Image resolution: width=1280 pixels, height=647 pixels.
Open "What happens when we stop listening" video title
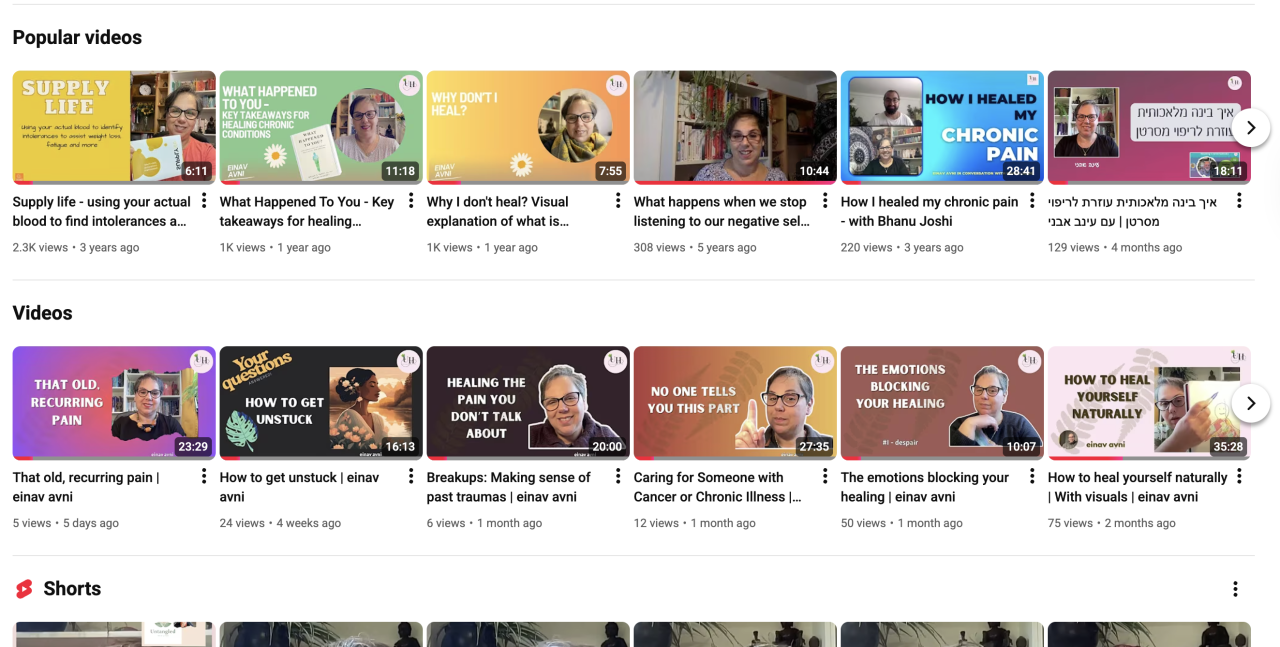point(721,211)
